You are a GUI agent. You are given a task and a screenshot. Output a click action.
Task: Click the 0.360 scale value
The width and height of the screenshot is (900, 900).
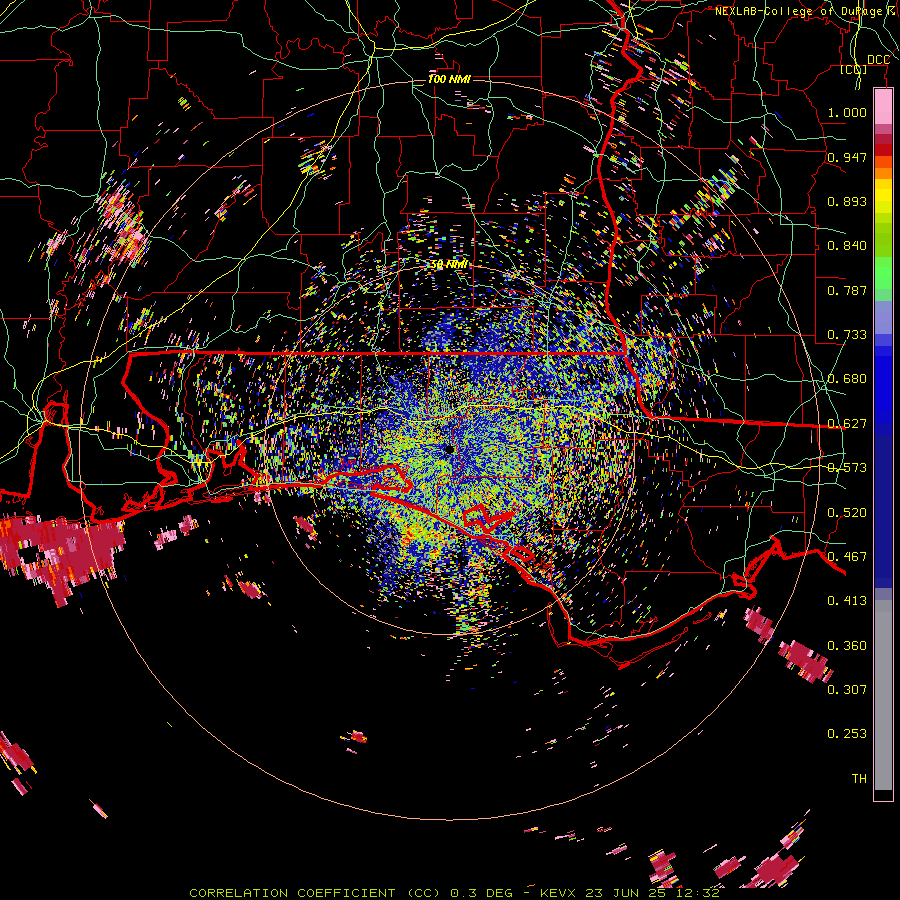847,646
